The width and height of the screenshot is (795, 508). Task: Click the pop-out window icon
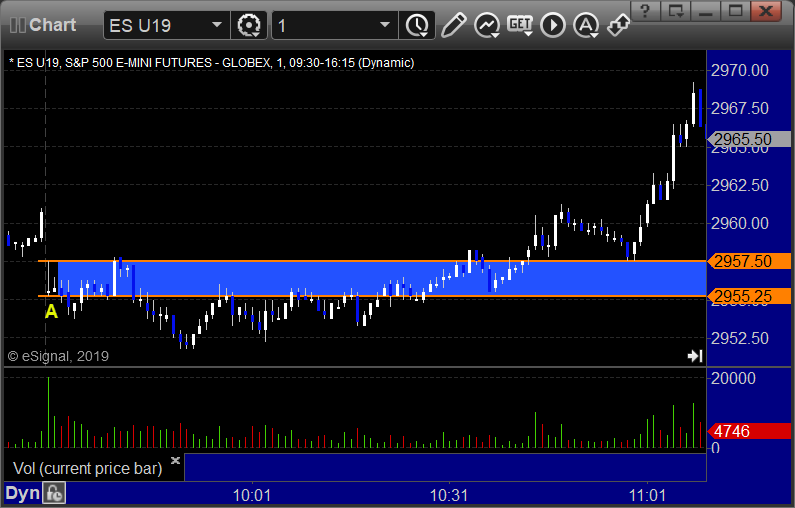click(675, 11)
